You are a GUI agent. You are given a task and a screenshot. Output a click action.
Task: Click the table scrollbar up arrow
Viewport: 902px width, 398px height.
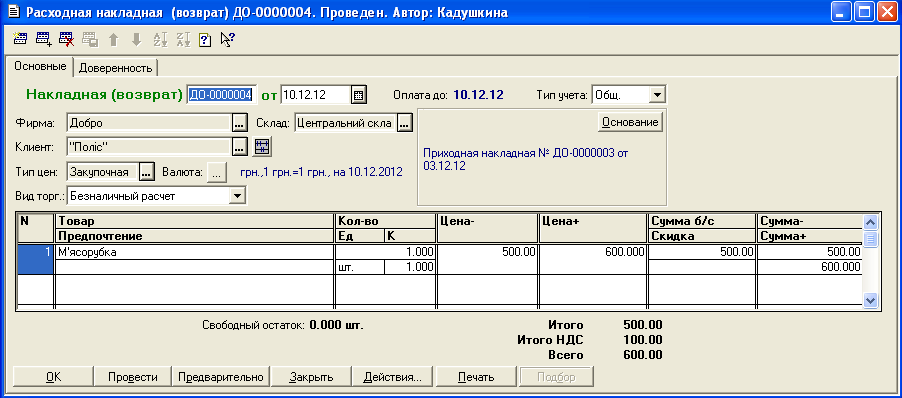[x=869, y=222]
